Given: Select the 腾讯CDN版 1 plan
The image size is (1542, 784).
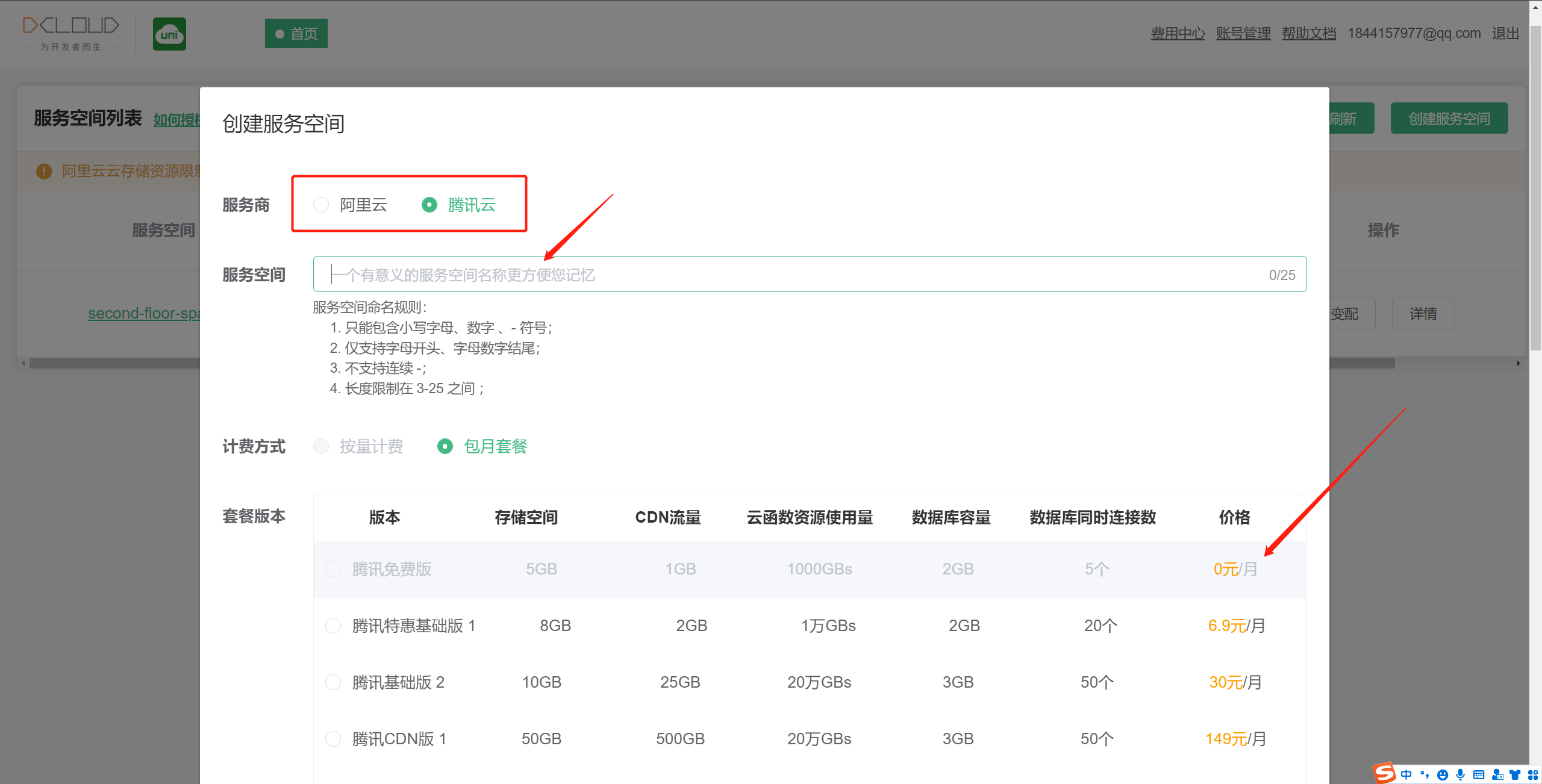Looking at the screenshot, I should tap(333, 739).
